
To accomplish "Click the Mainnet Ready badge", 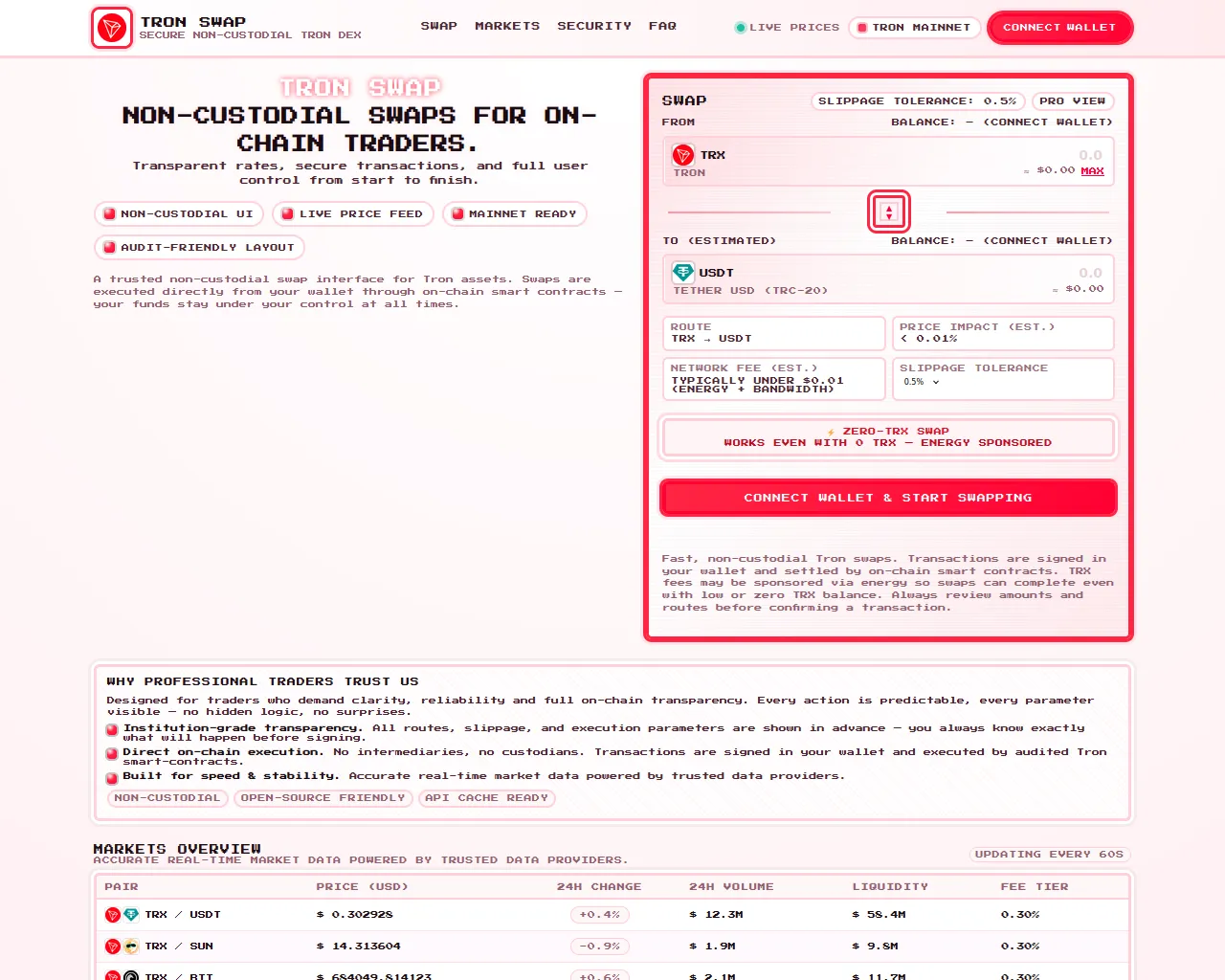I will tap(514, 214).
